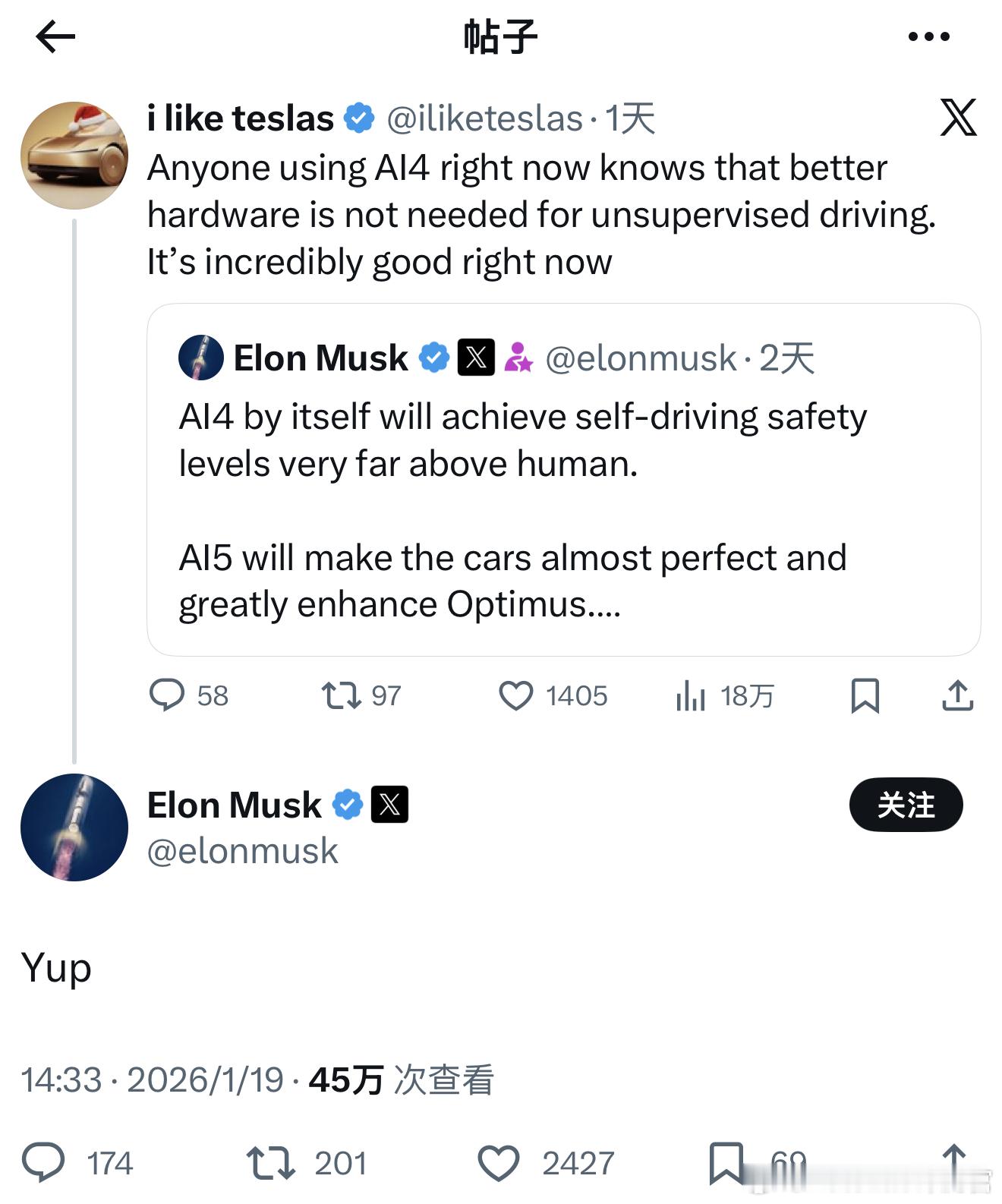Like the i like teslas post
The width and height of the screenshot is (1002, 1204).
tap(516, 695)
